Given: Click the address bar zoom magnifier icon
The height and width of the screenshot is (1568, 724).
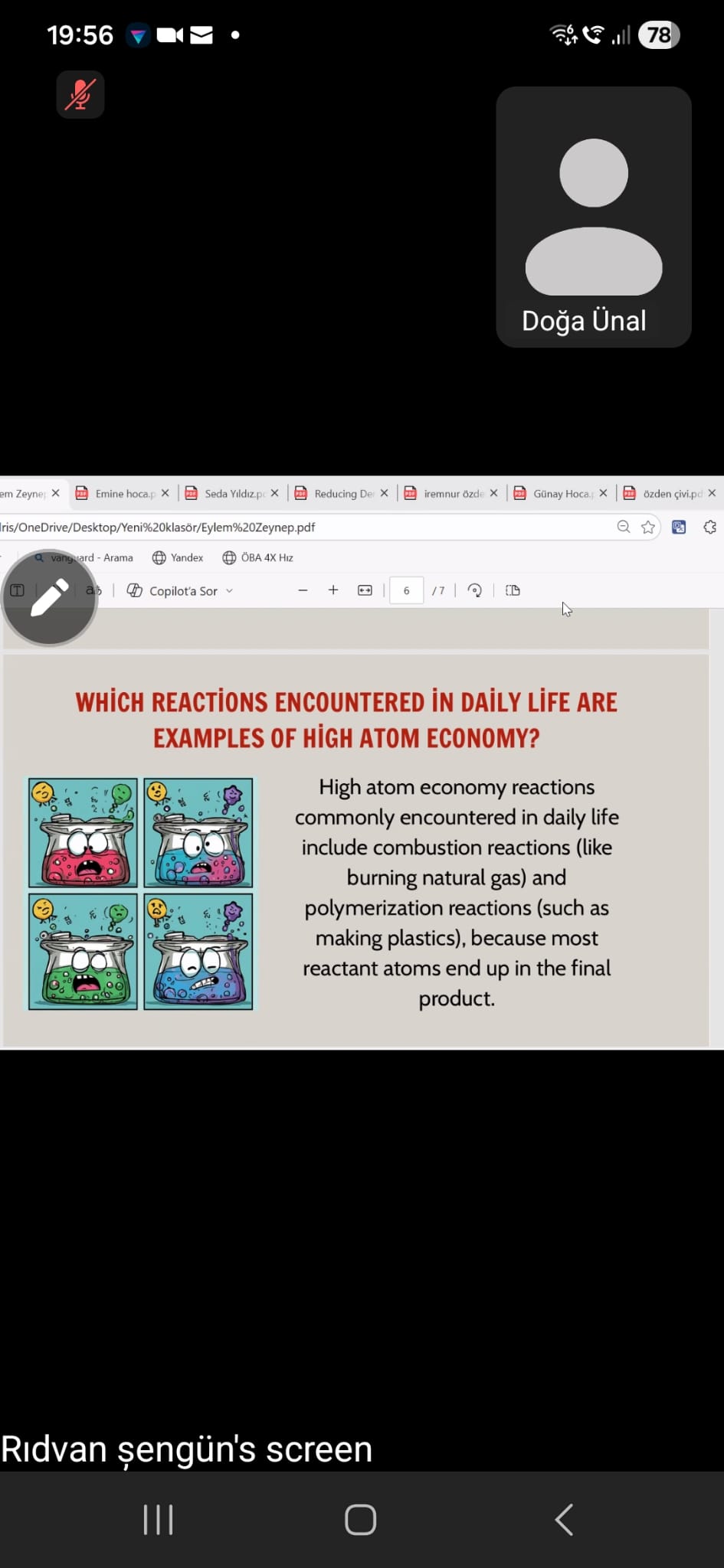Looking at the screenshot, I should point(624,527).
